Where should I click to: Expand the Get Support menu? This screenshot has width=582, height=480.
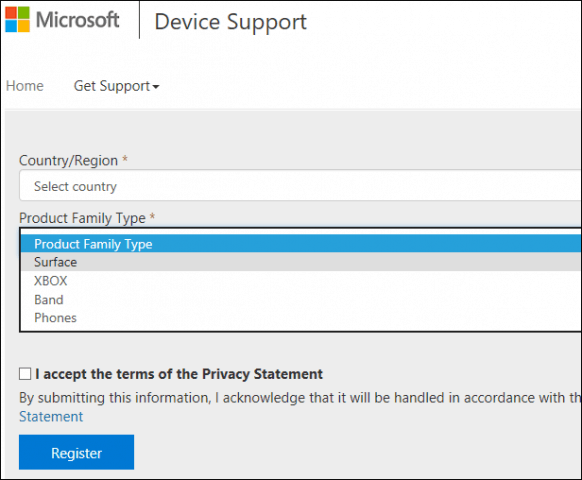116,86
